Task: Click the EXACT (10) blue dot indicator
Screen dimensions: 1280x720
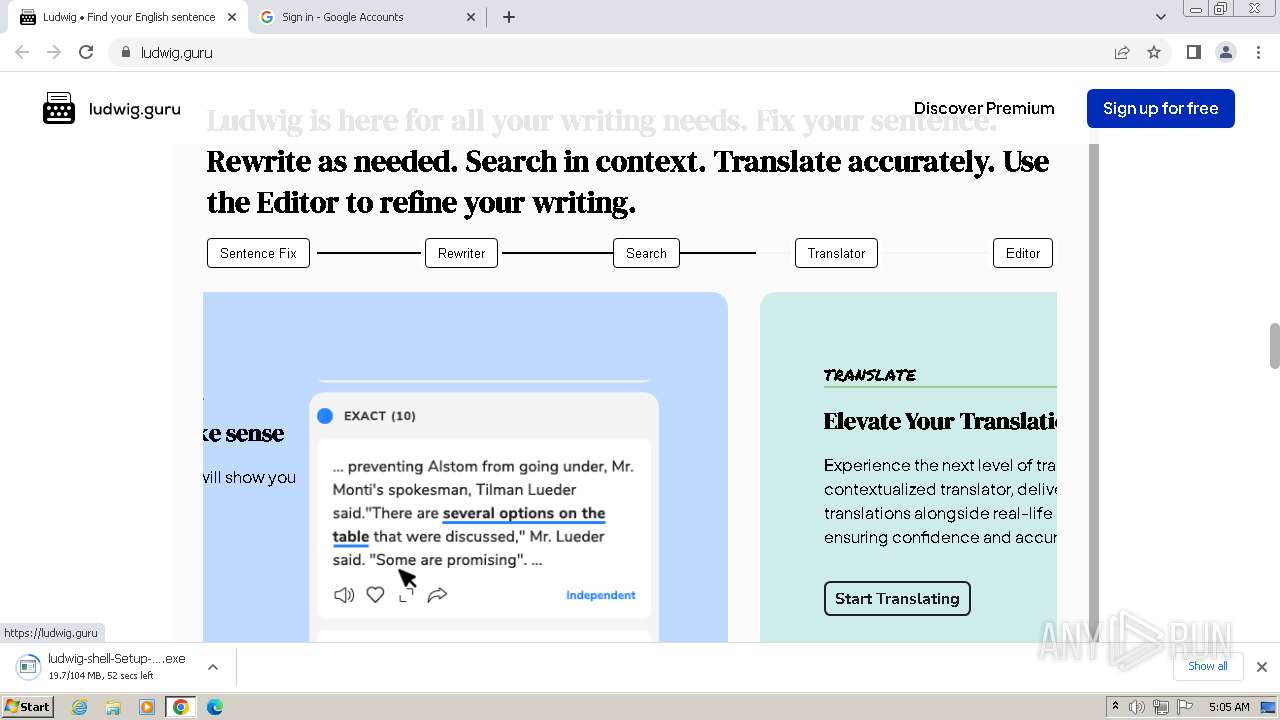Action: 325,416
